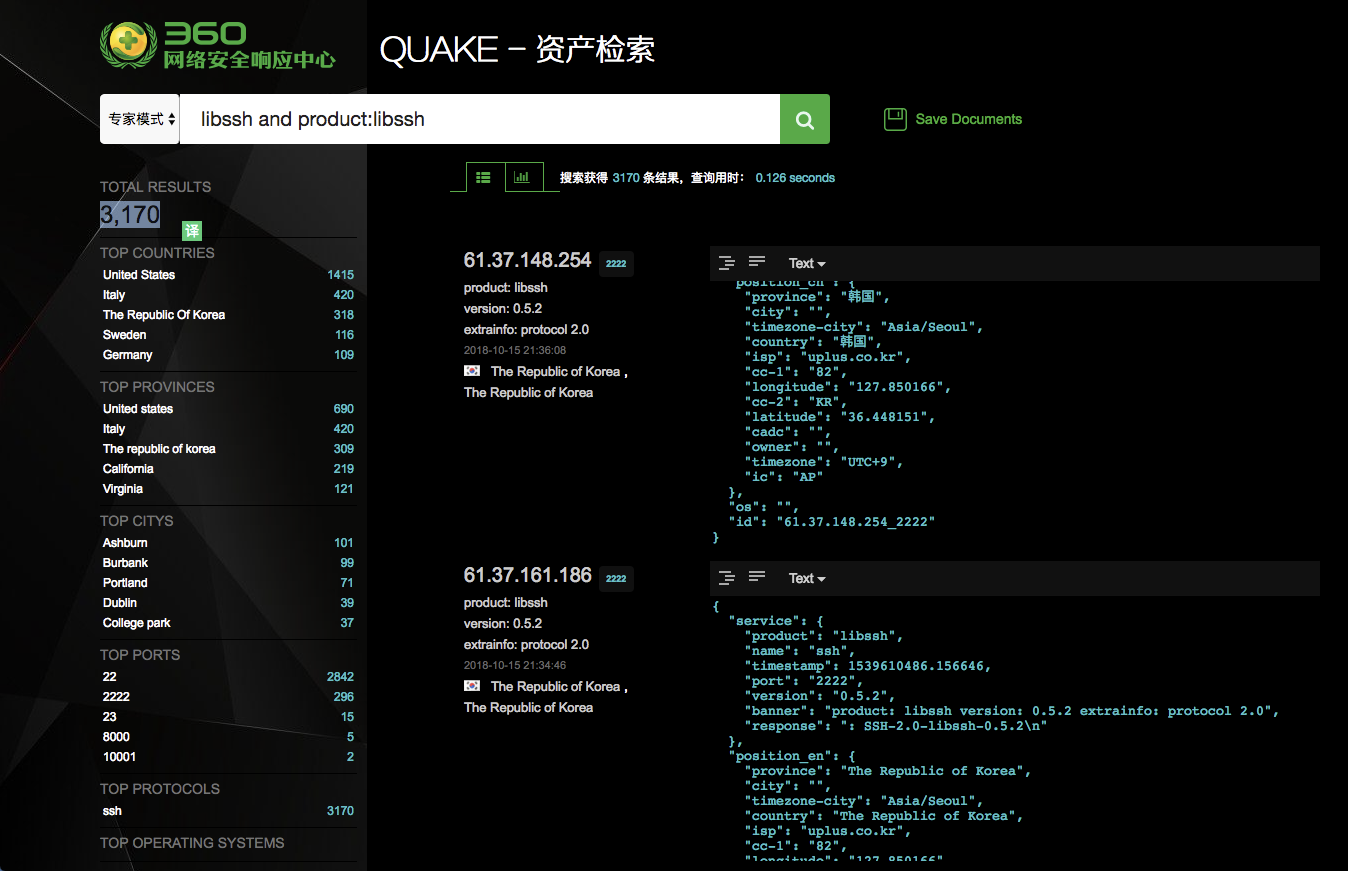This screenshot has width=1348, height=871.
Task: Compact the JSON in the 61.37.161.186 result
Action: 757,577
